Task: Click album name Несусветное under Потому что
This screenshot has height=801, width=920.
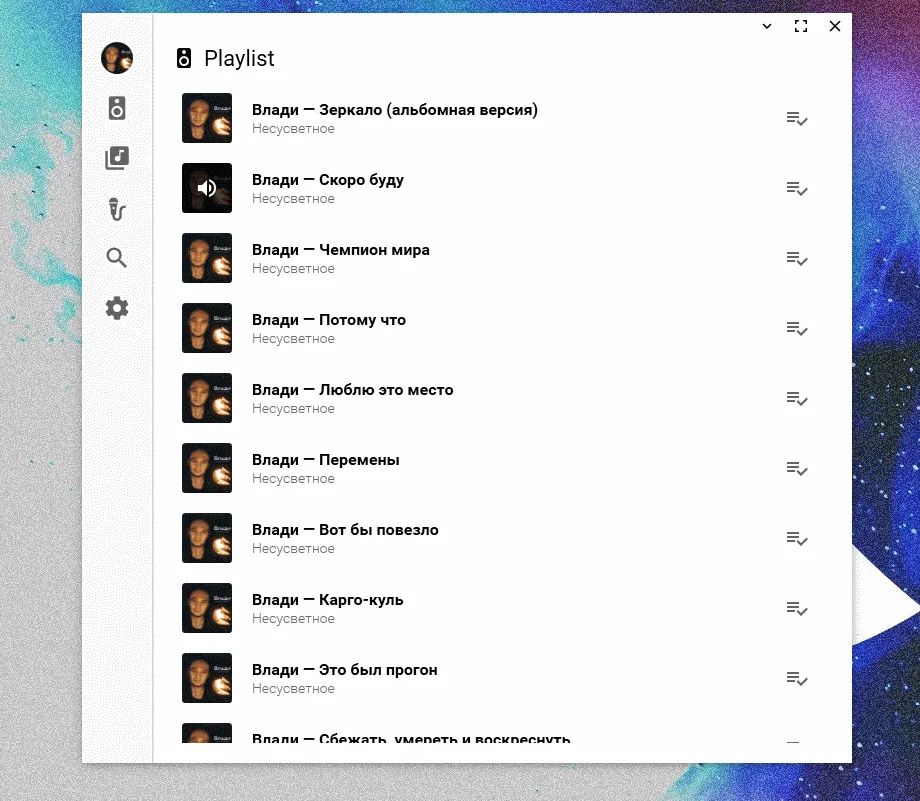Action: pos(293,339)
